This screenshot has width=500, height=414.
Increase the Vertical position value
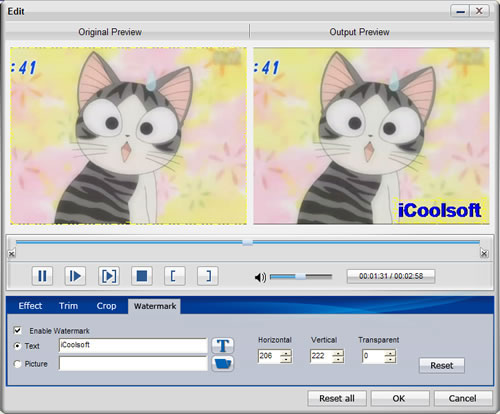pyautogui.click(x=338, y=353)
